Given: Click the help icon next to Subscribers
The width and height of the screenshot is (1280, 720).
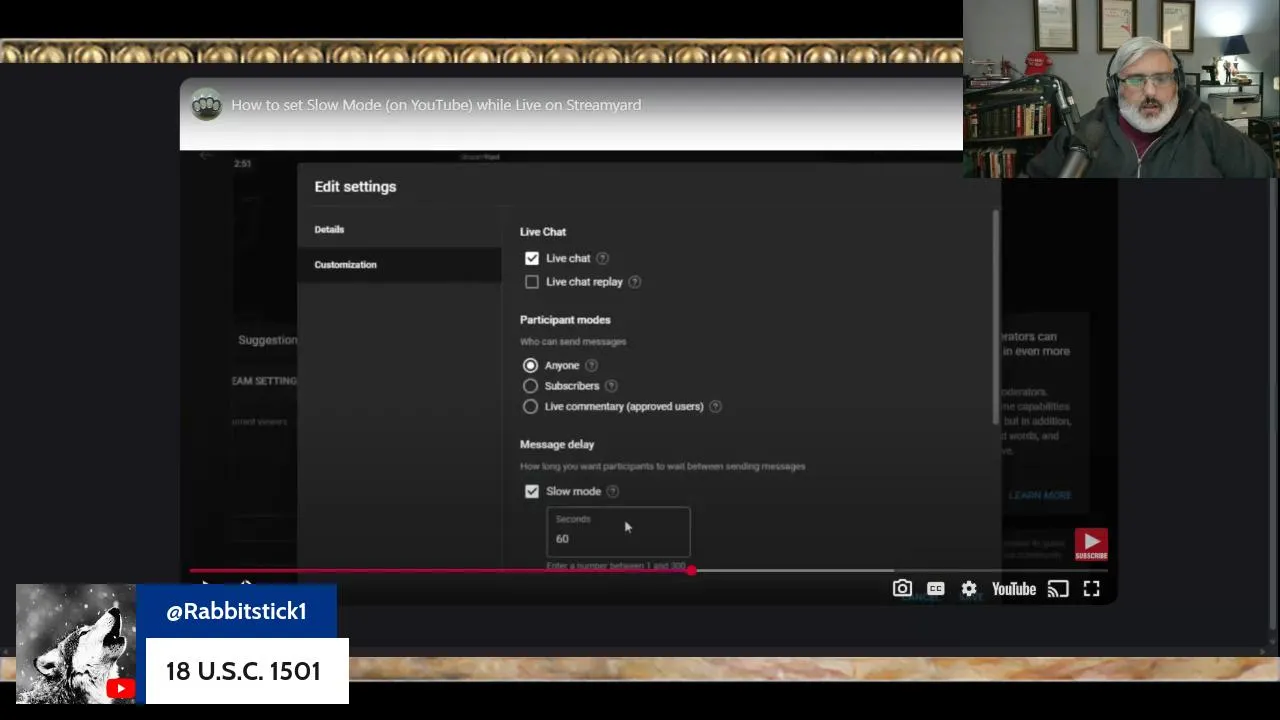Looking at the screenshot, I should [611, 386].
